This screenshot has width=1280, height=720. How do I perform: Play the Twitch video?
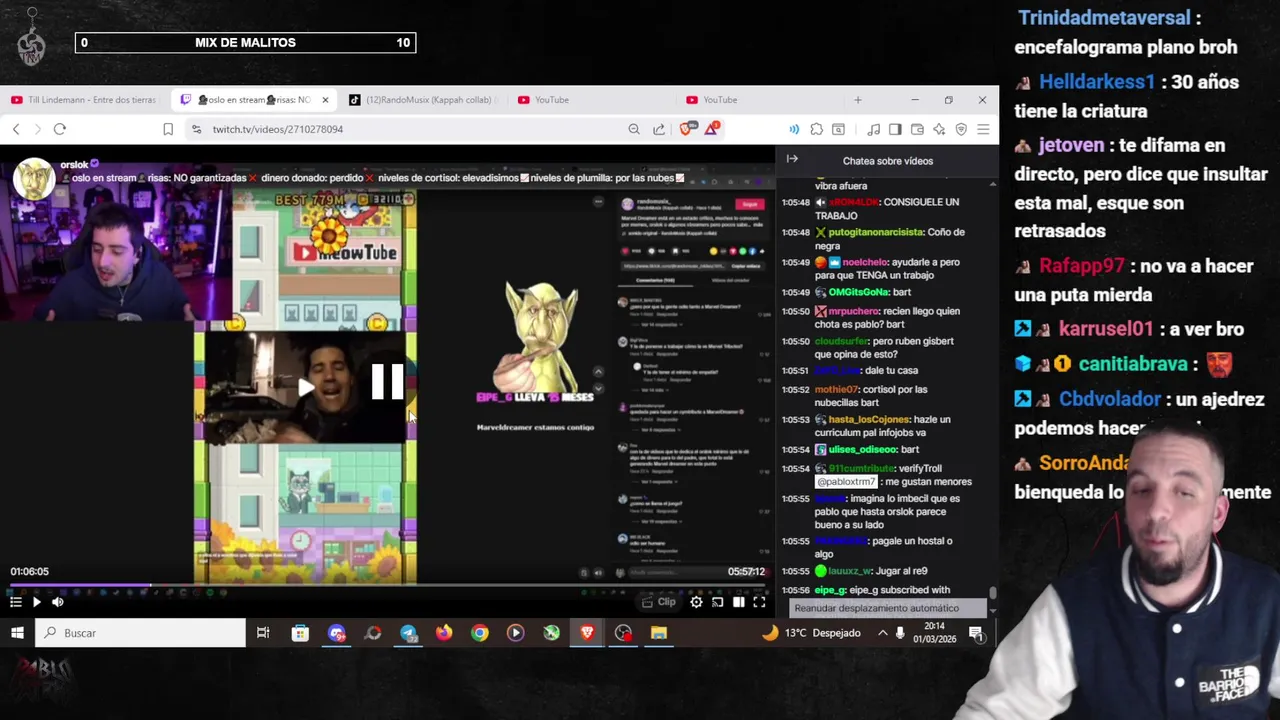(36, 602)
